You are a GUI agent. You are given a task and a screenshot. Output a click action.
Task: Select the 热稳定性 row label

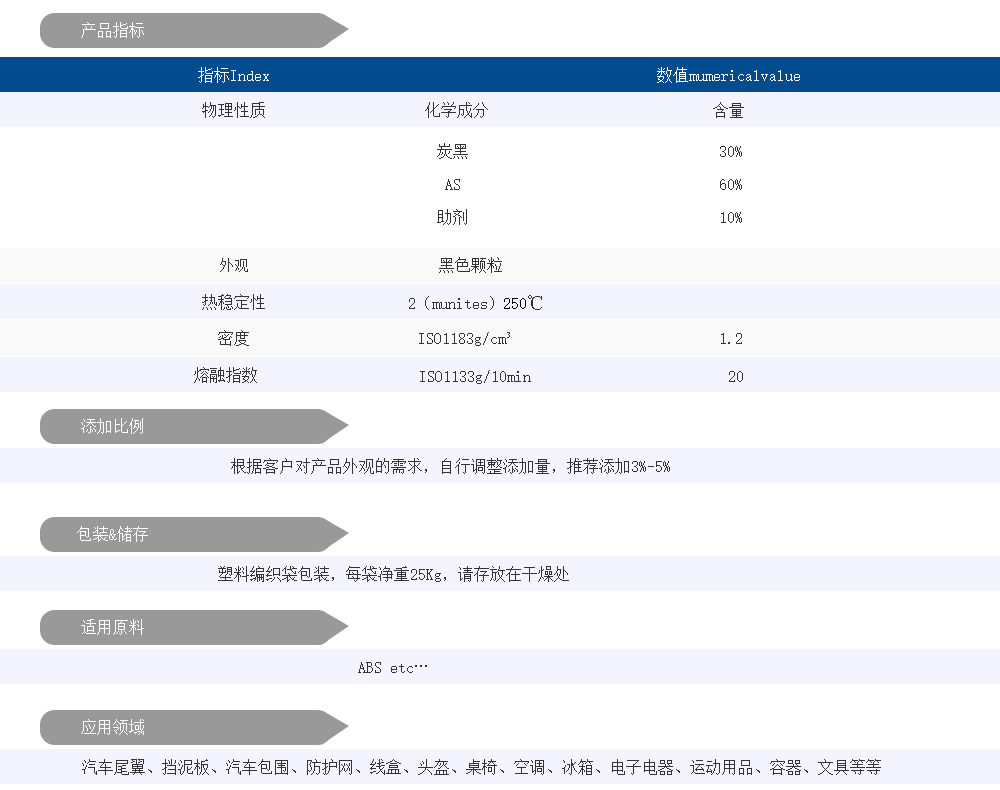[233, 302]
